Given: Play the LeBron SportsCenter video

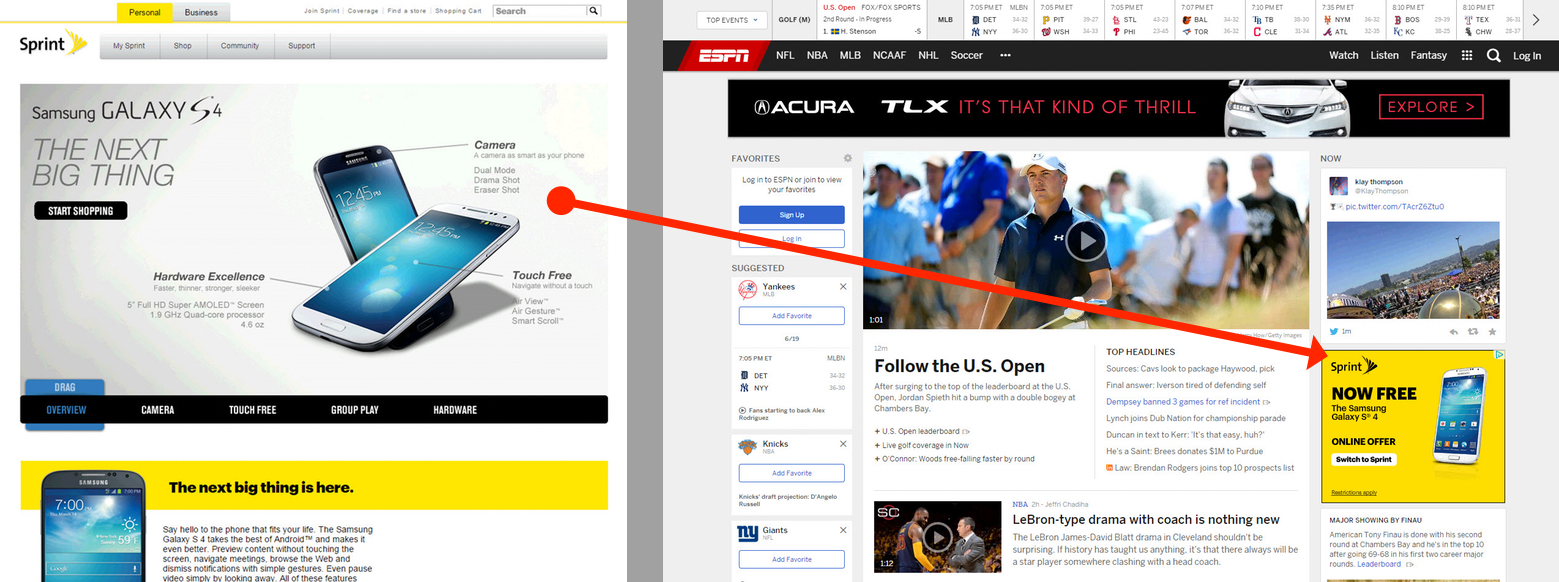Looking at the screenshot, I should click(937, 537).
